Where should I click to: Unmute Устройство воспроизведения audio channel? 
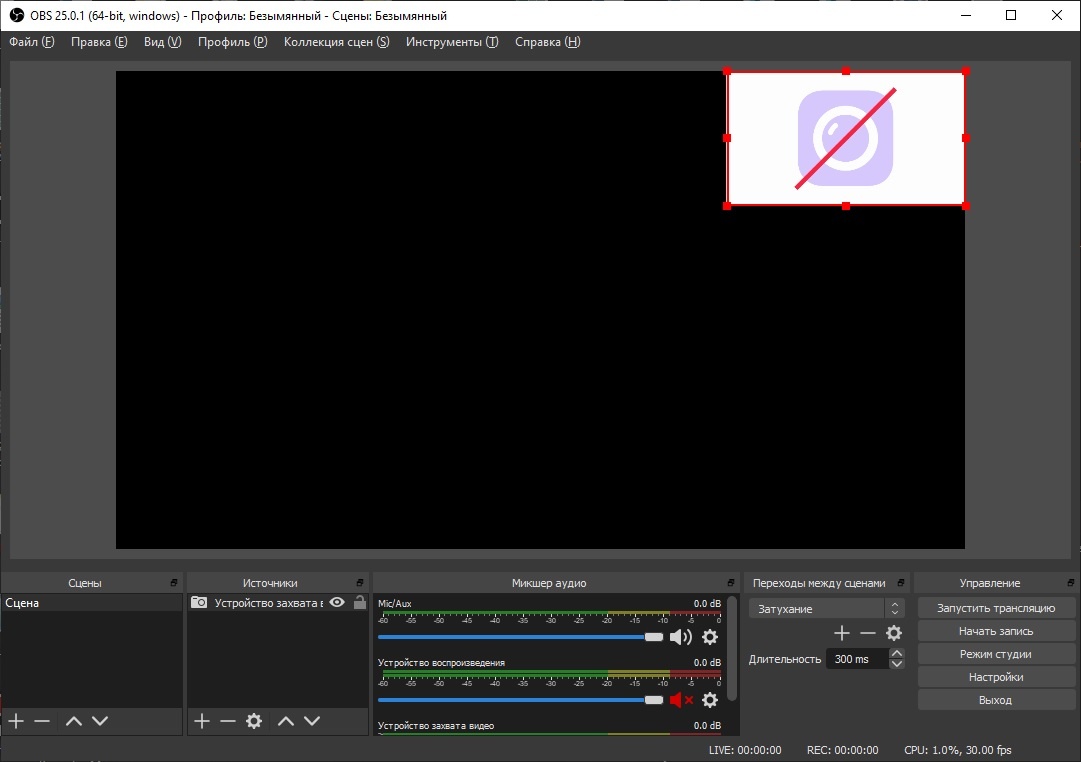coord(681,701)
